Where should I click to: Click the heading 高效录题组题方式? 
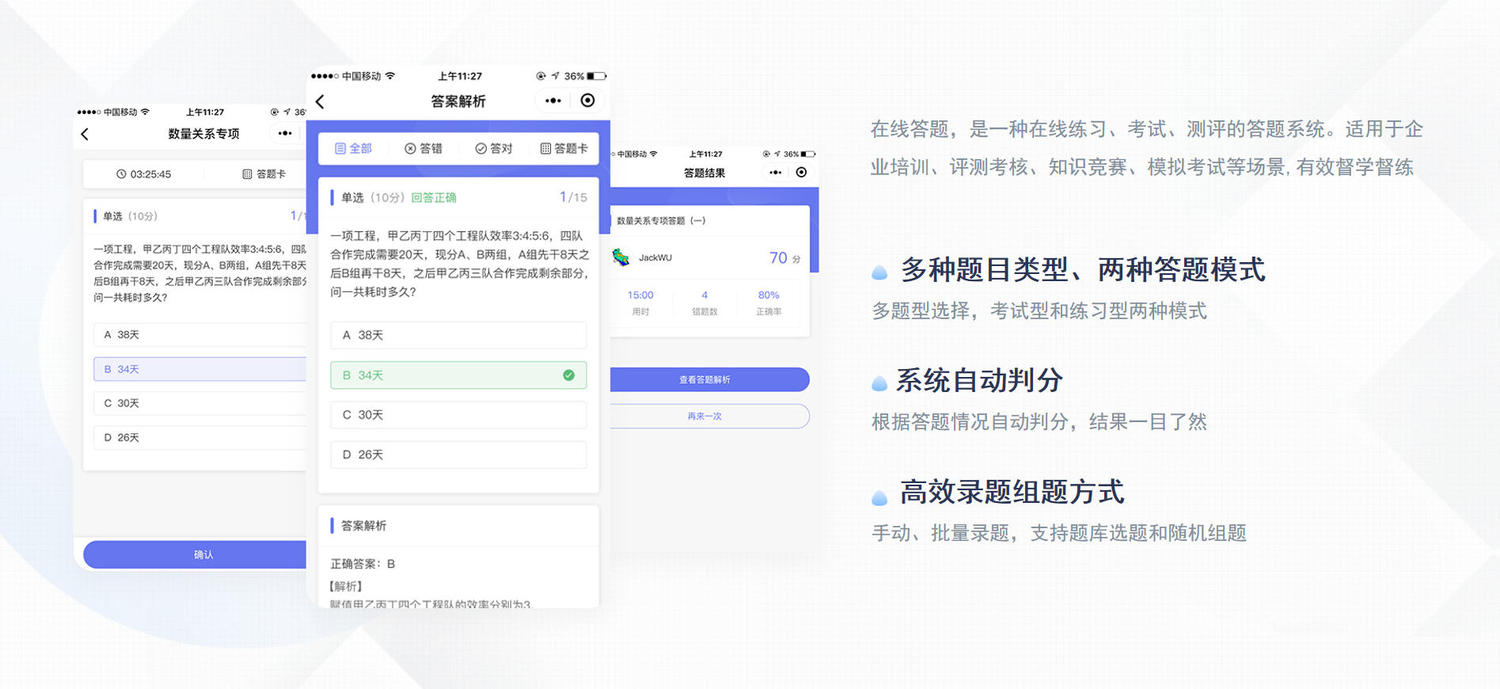click(1012, 492)
